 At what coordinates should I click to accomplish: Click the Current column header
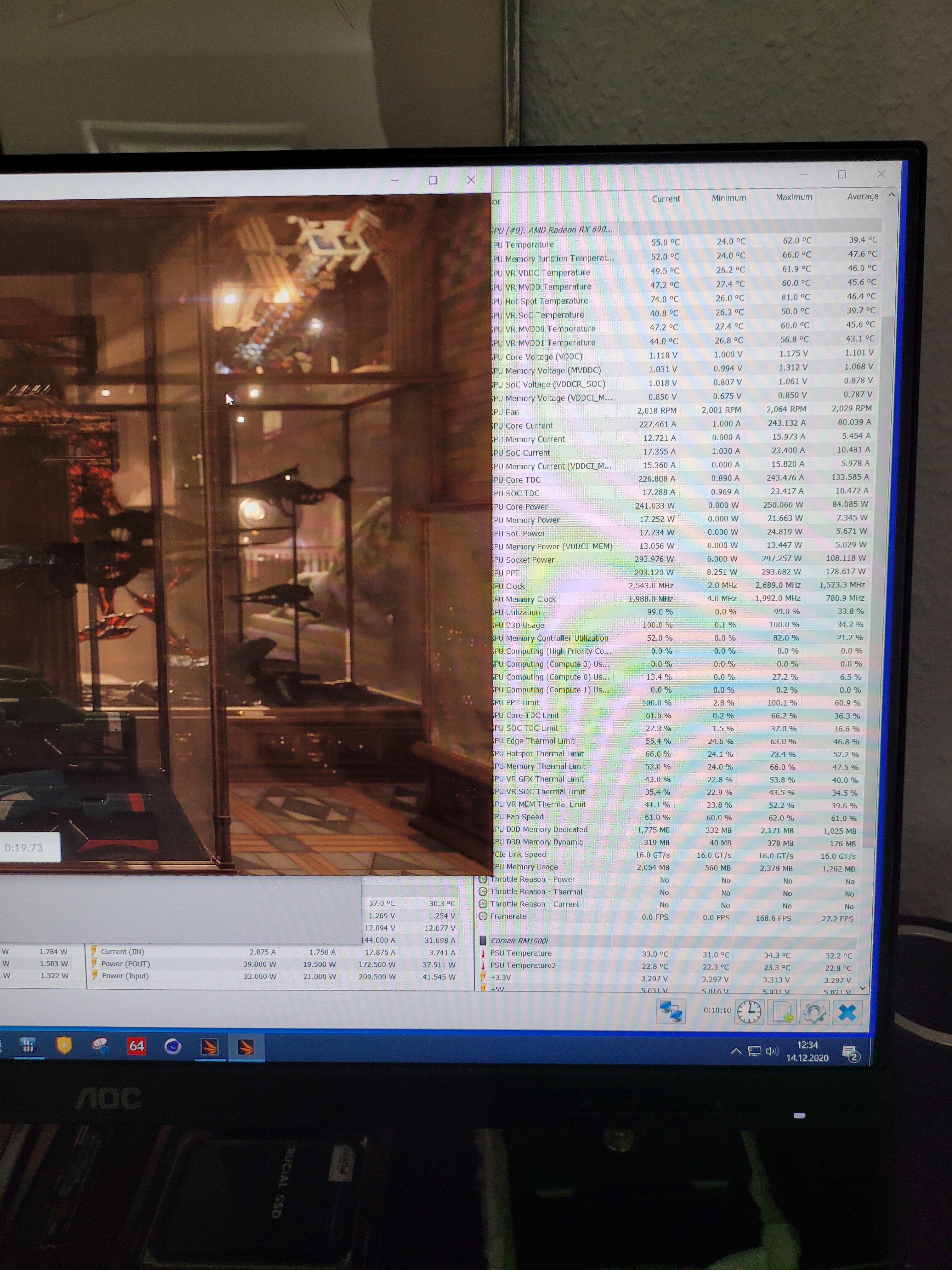pyautogui.click(x=666, y=199)
